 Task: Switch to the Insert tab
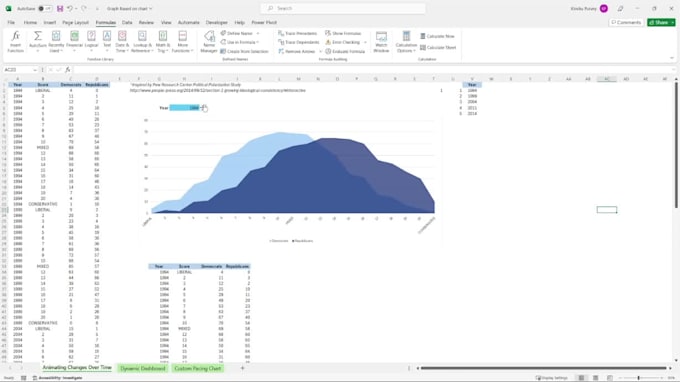tap(49, 23)
